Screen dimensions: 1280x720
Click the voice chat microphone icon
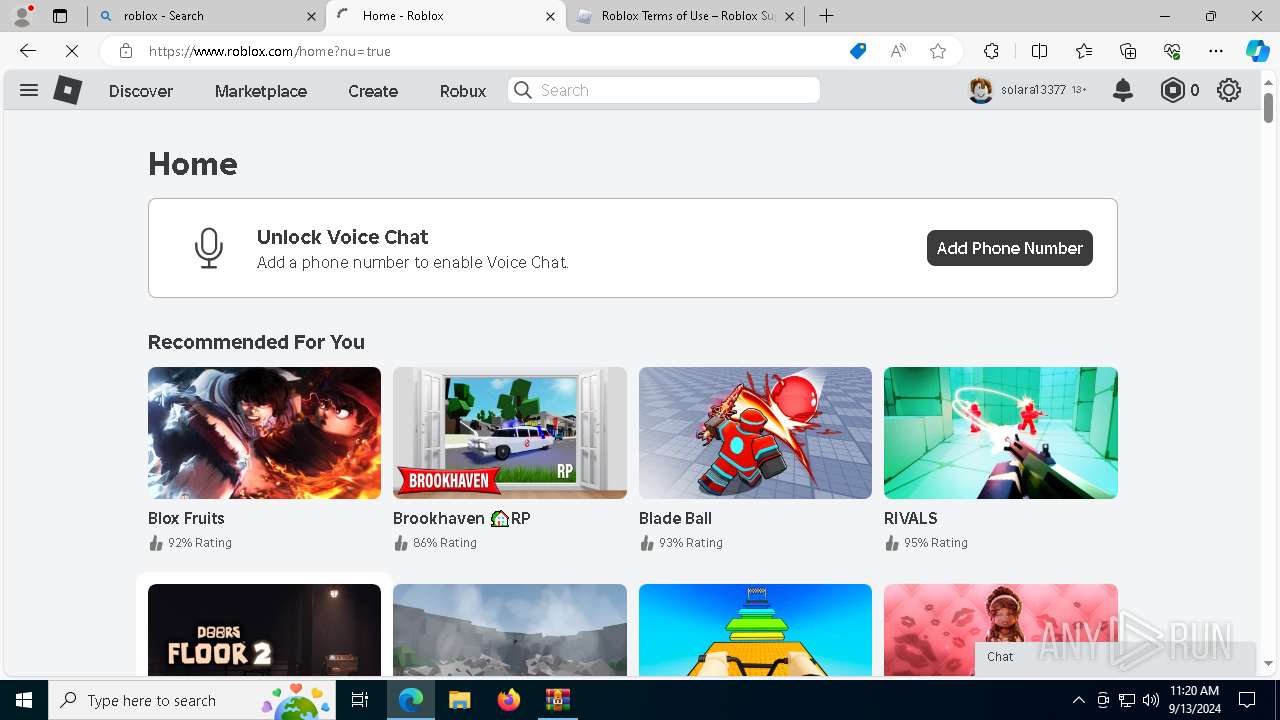(208, 248)
